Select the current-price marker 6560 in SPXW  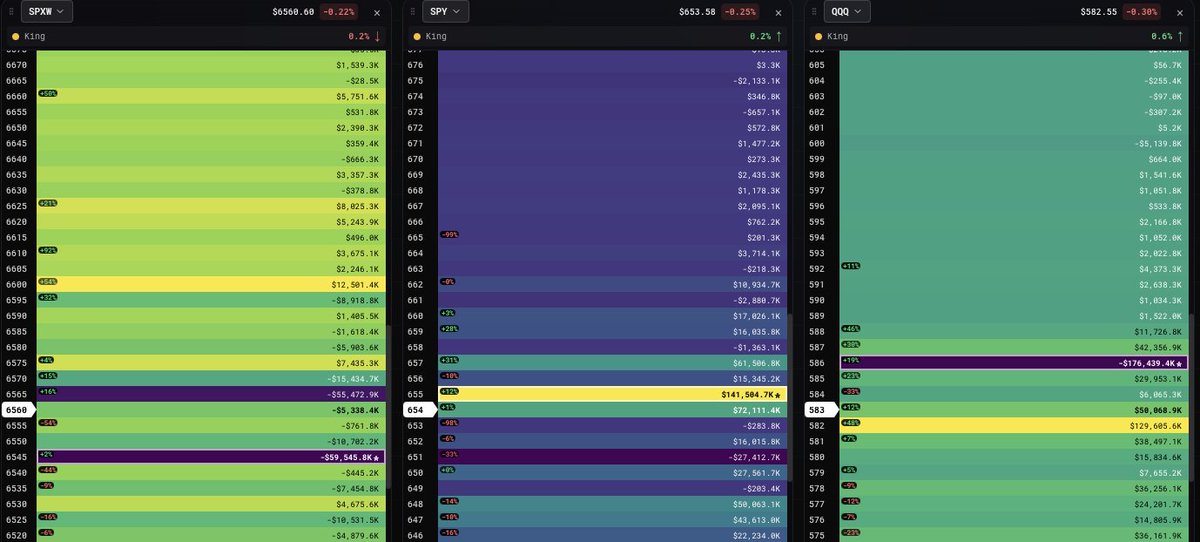17,410
